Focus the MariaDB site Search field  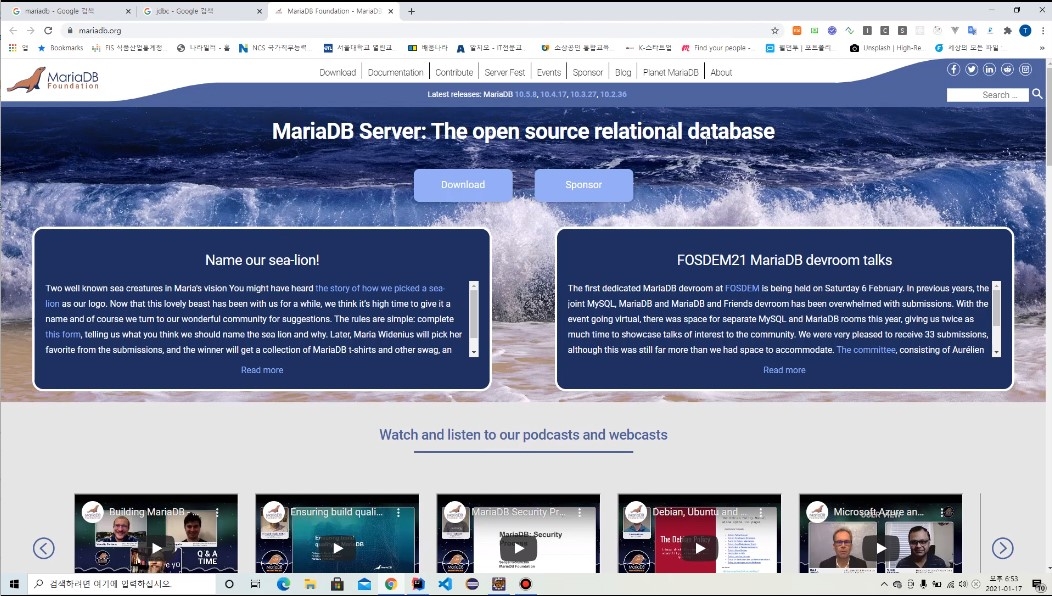(x=988, y=95)
